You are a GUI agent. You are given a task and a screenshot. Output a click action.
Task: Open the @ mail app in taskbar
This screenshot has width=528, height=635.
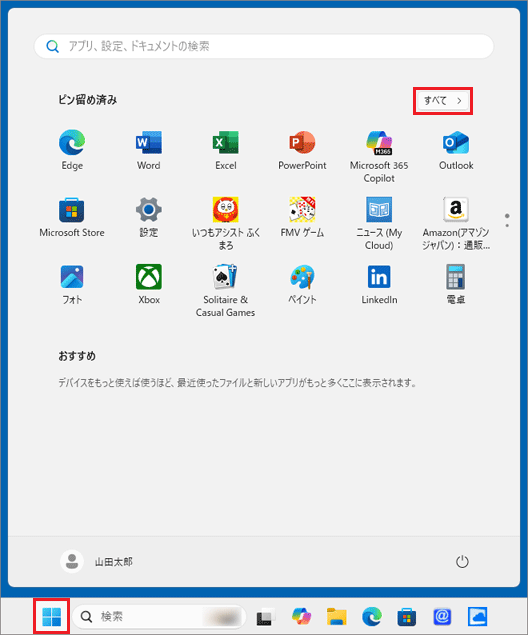coord(442,617)
